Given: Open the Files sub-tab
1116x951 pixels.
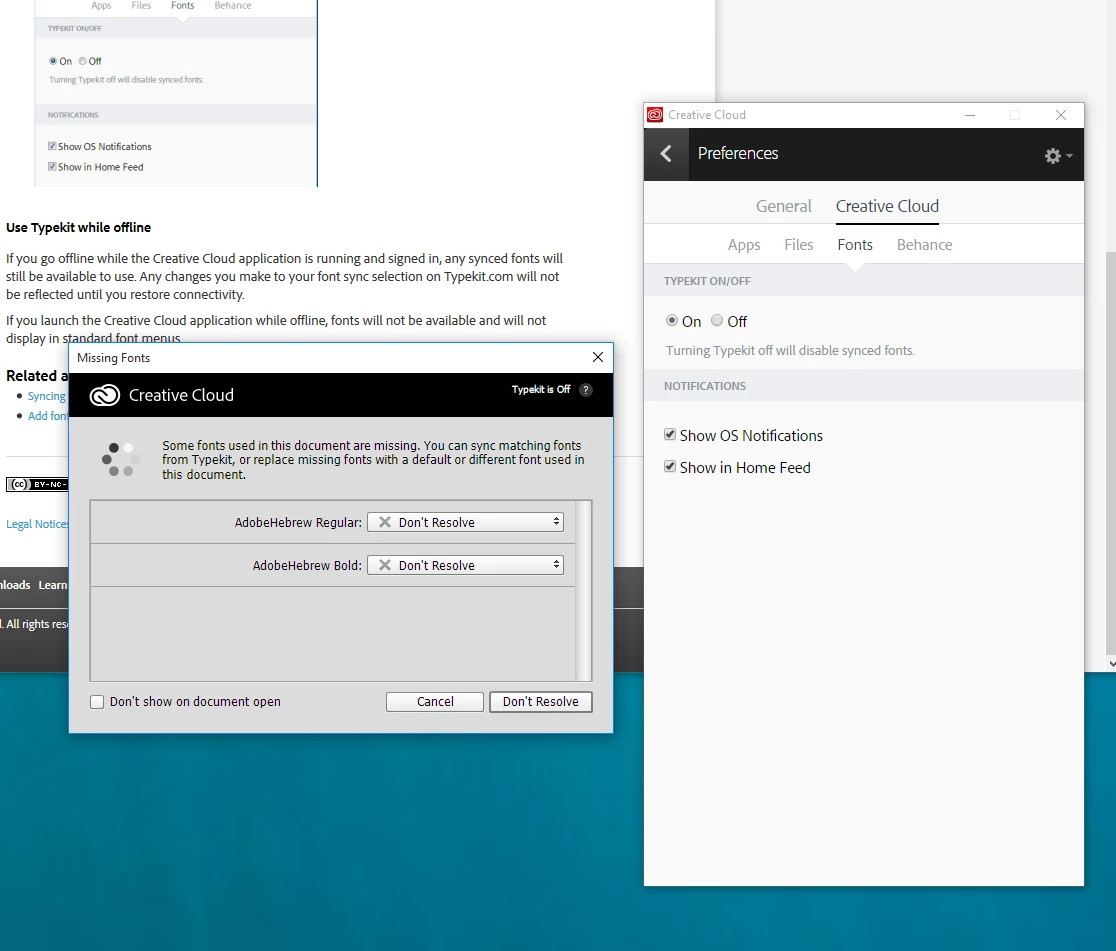Looking at the screenshot, I should [799, 244].
